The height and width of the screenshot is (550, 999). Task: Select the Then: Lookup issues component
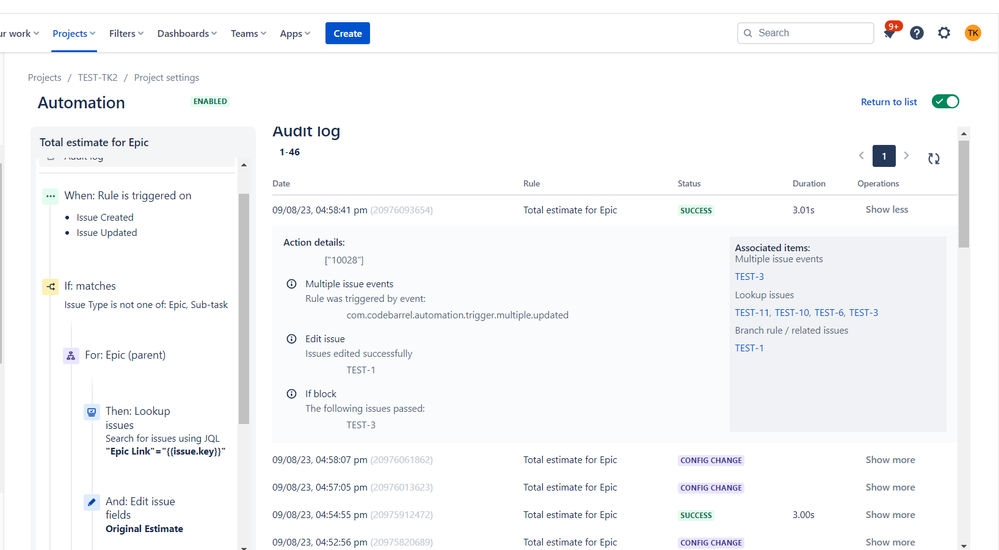coord(138,419)
